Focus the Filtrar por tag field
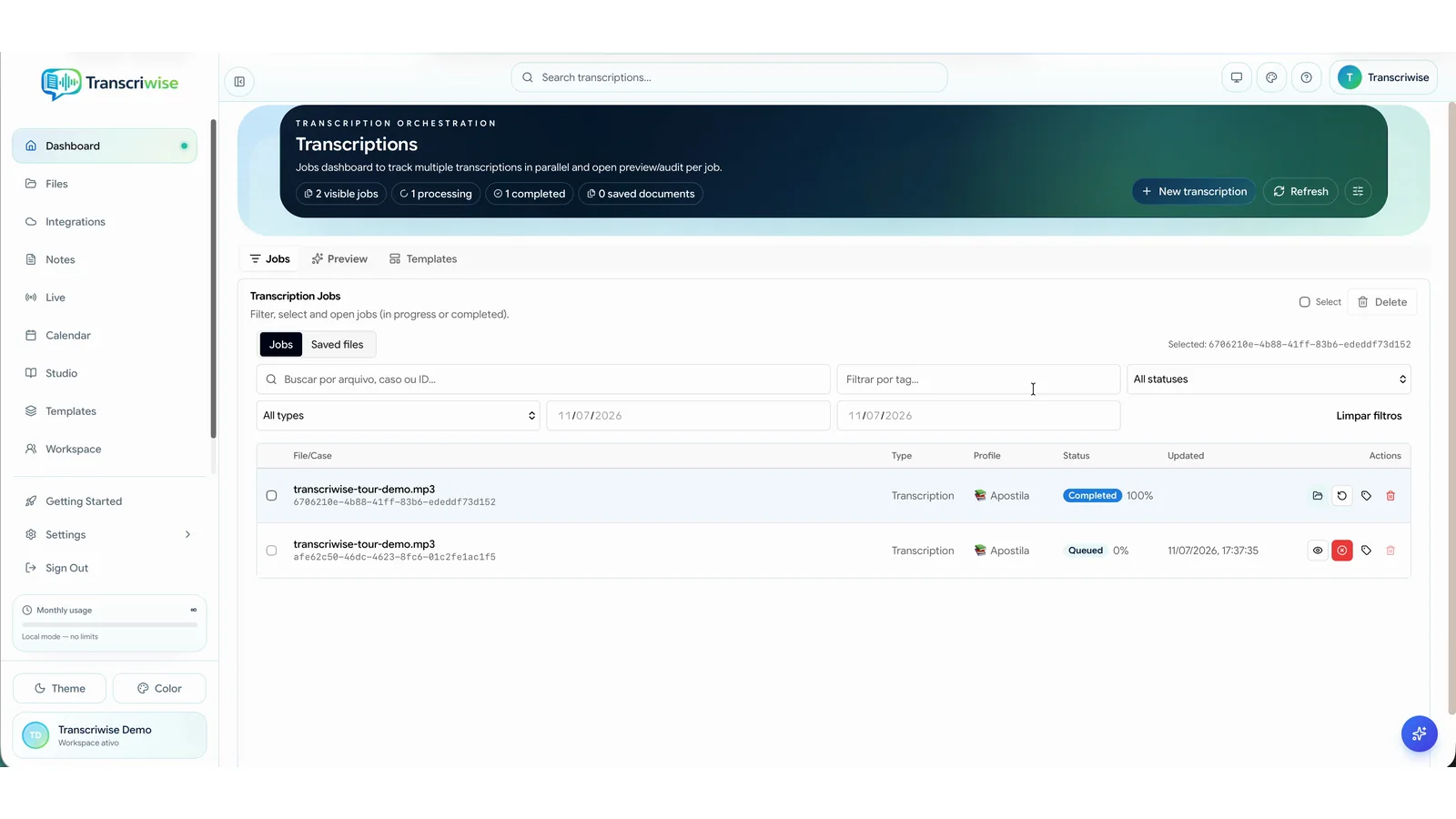This screenshot has height=819, width=1456. point(978,379)
